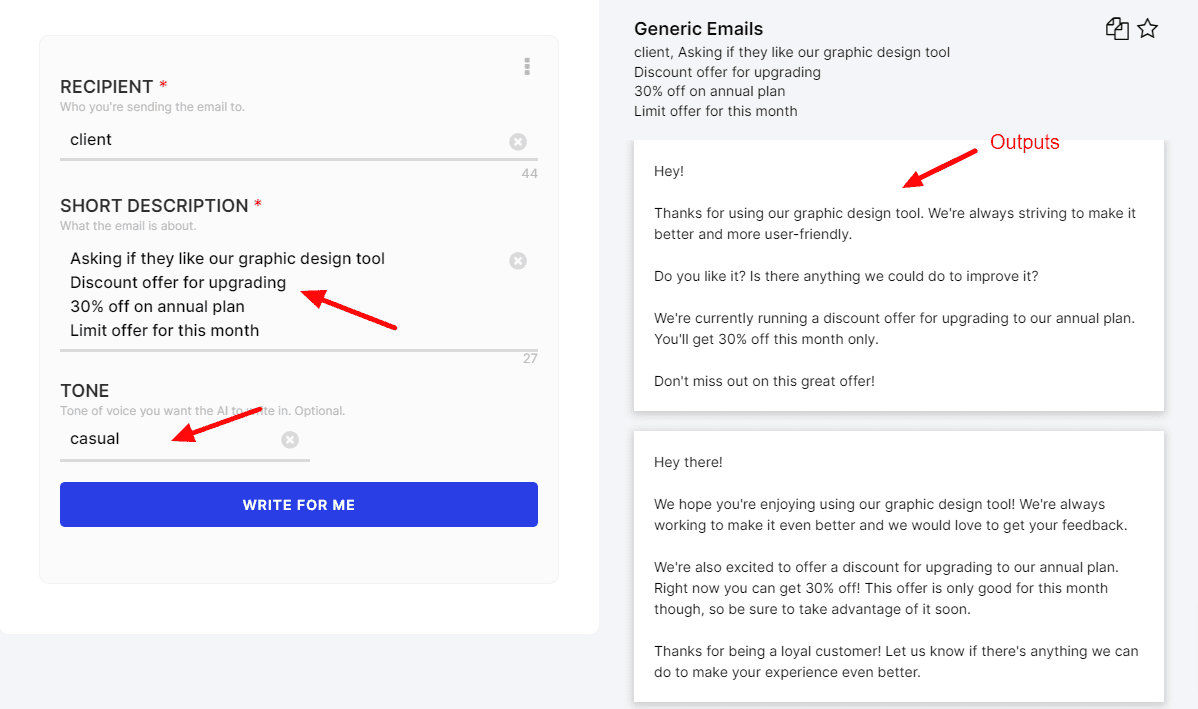
Task: Open the three-dot options menu on form
Action: (x=527, y=67)
